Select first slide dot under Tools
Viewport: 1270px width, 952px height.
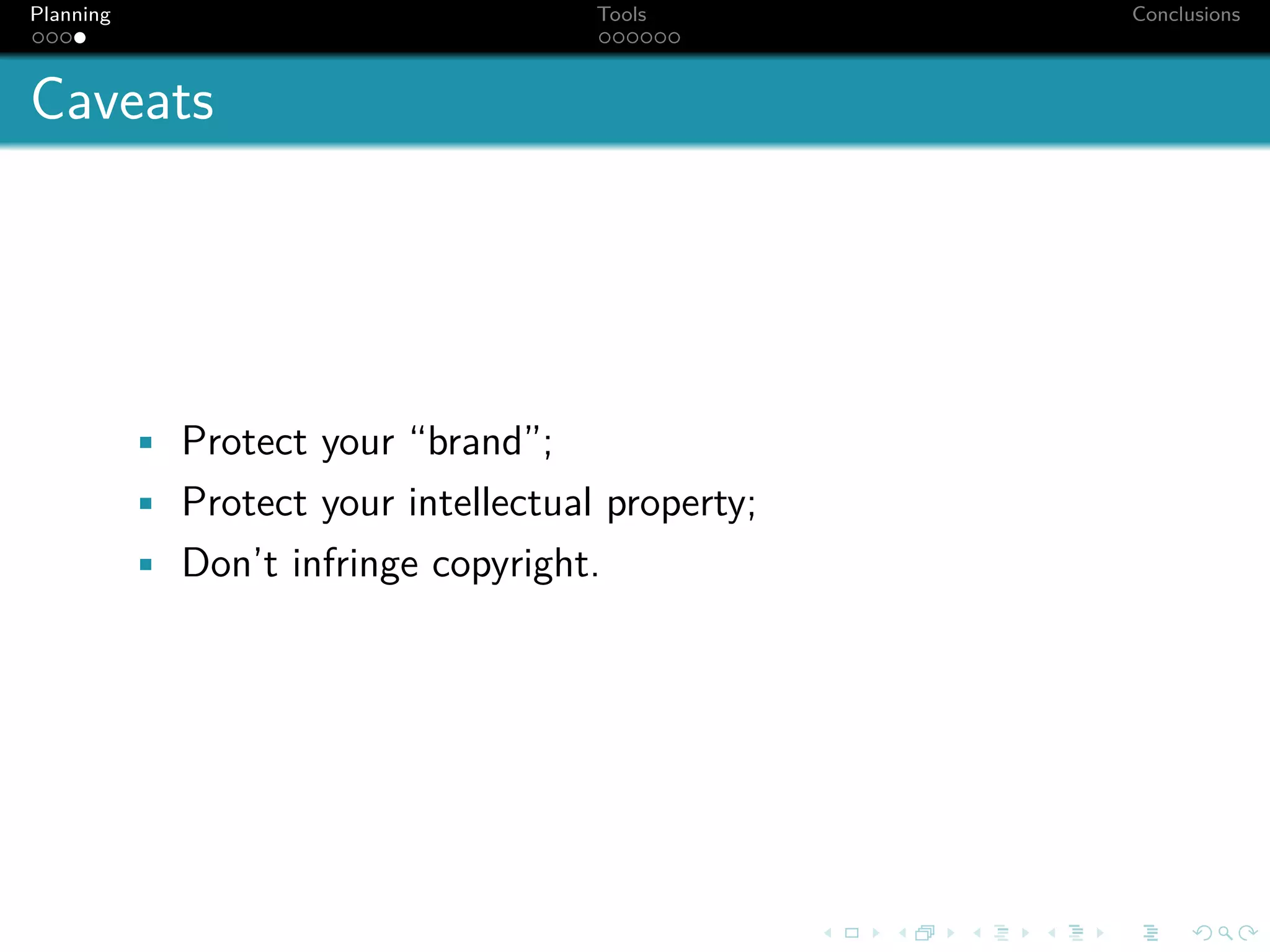point(605,38)
